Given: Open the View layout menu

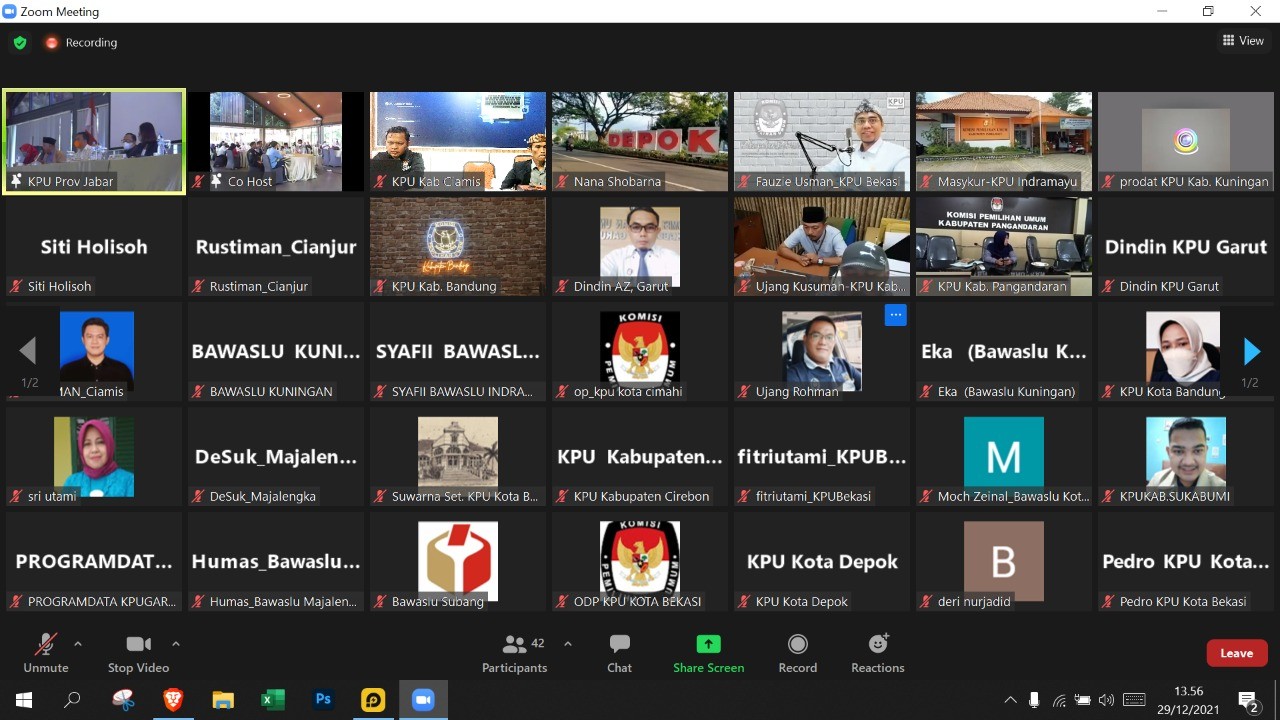Looking at the screenshot, I should coord(1243,41).
